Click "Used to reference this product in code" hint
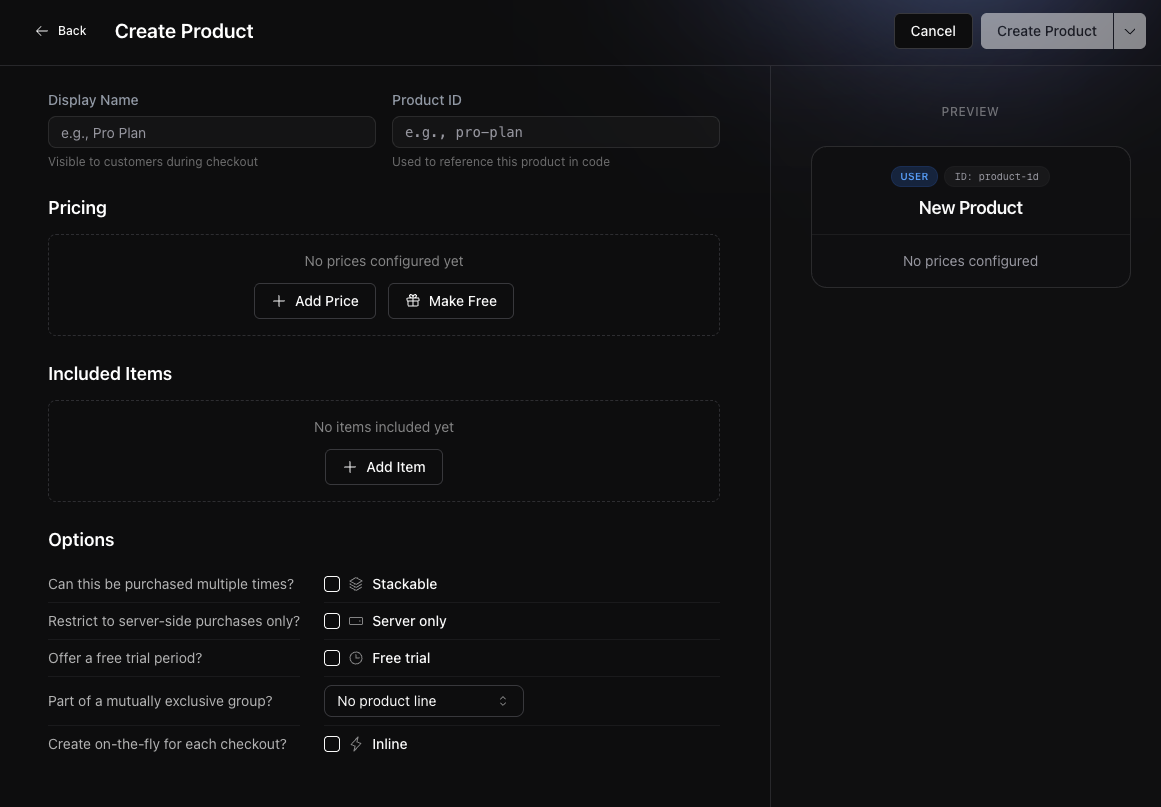 (x=501, y=161)
